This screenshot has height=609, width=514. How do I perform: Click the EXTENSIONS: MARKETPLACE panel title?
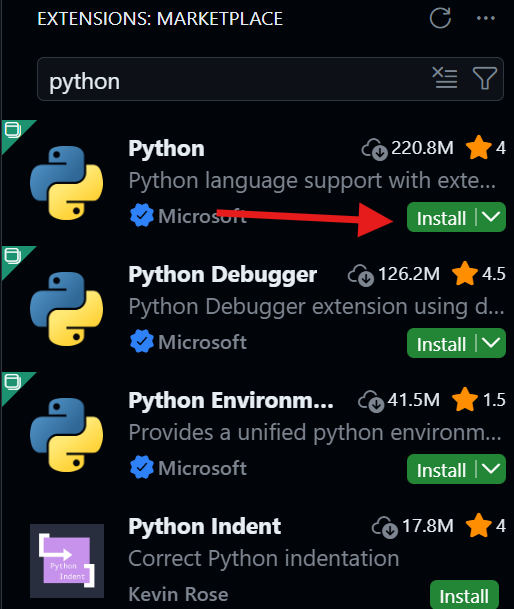click(160, 19)
